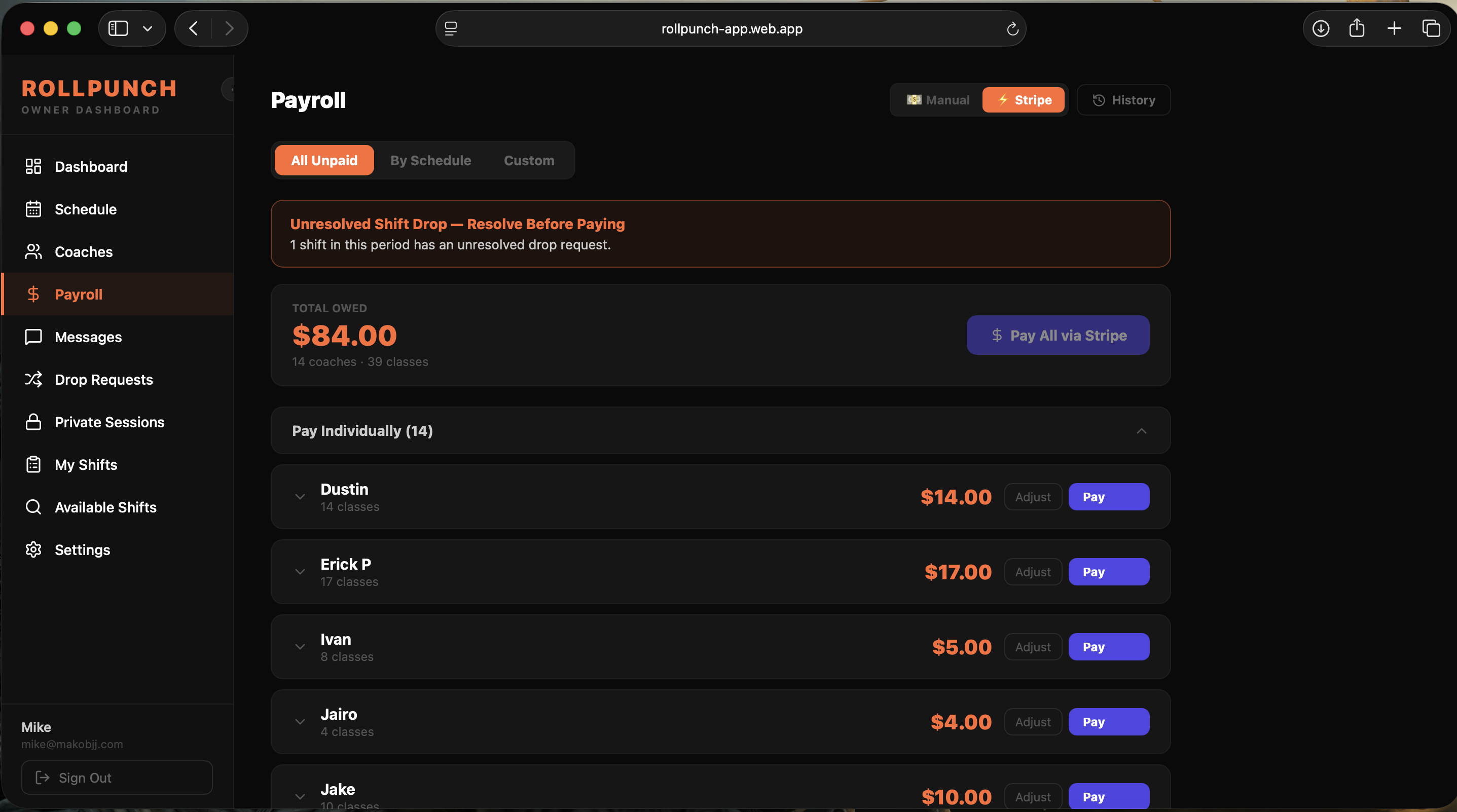The width and height of the screenshot is (1457, 812).
Task: Show tab overview icon in Safari
Action: click(x=1431, y=28)
